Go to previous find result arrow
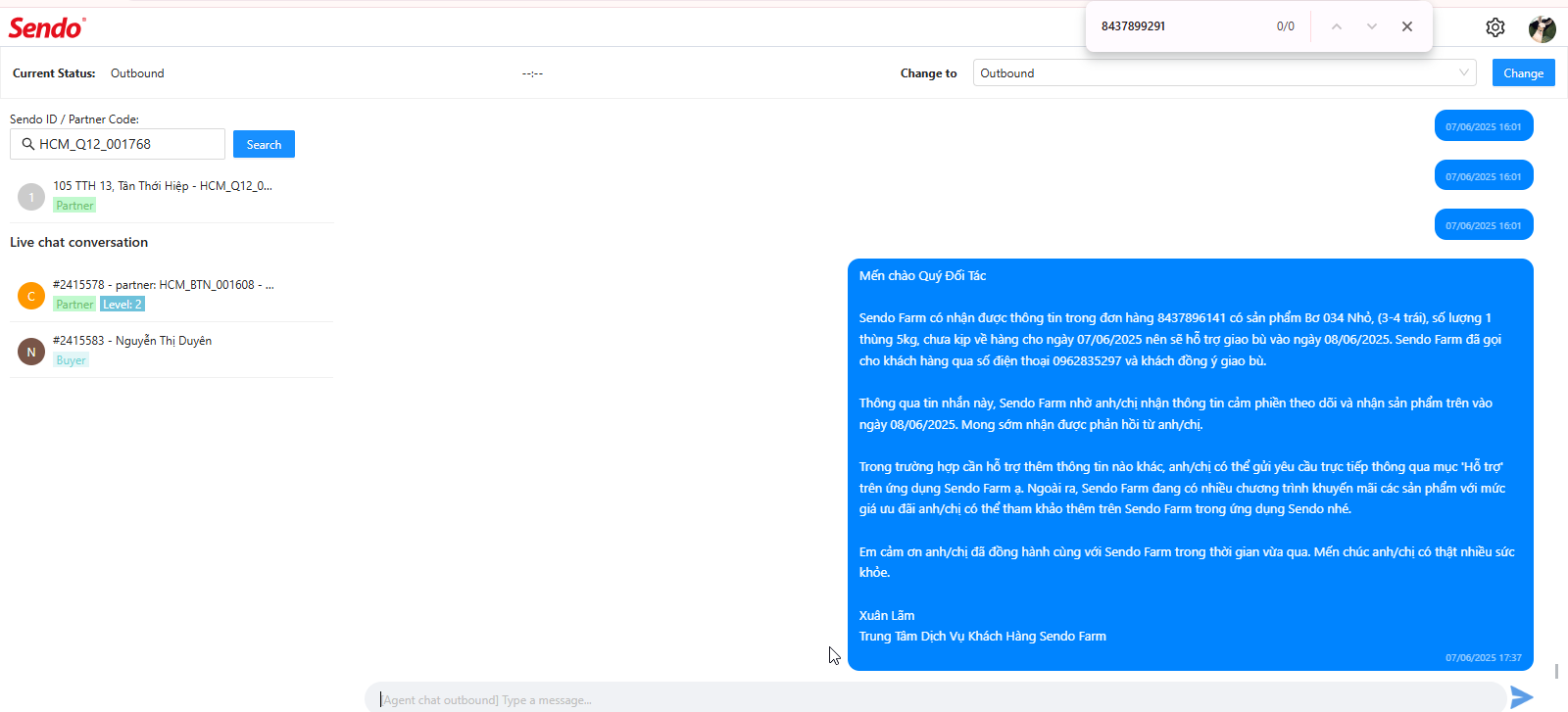 pos(1337,26)
